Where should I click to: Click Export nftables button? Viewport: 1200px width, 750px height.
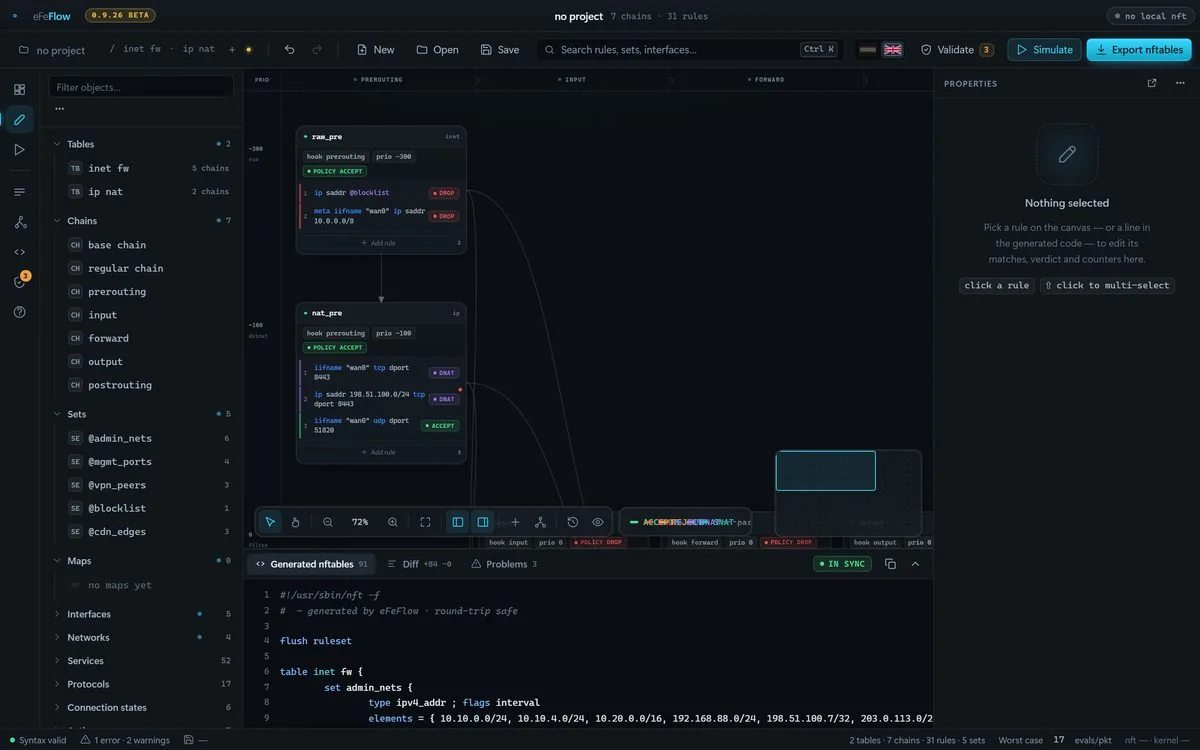(1139, 50)
